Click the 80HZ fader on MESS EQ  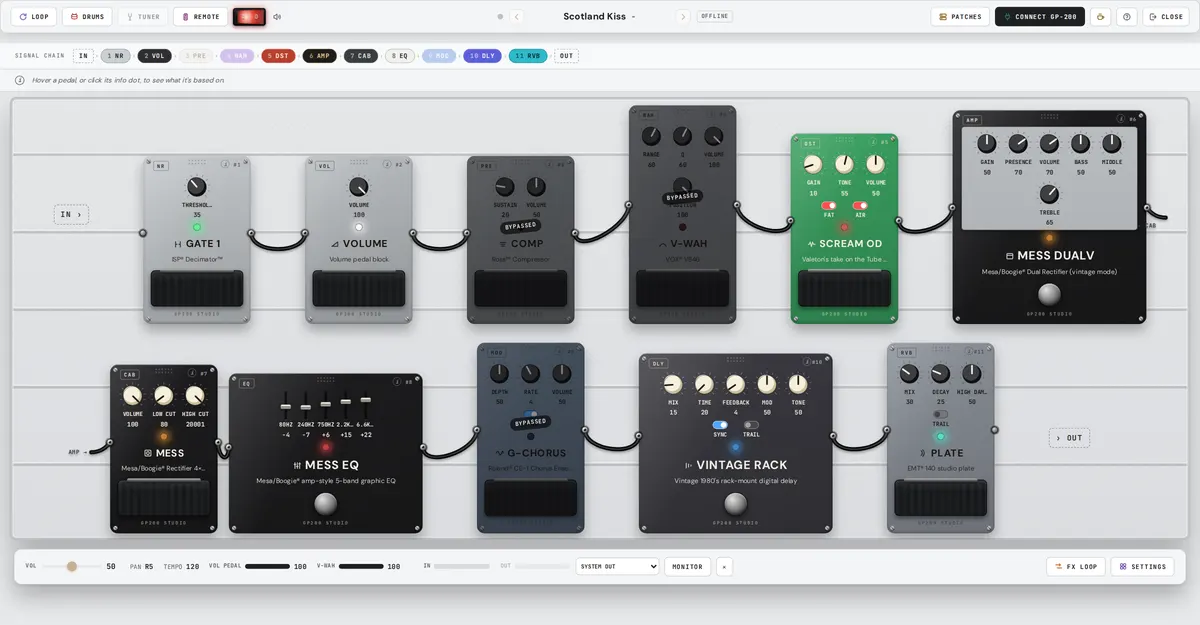285,407
